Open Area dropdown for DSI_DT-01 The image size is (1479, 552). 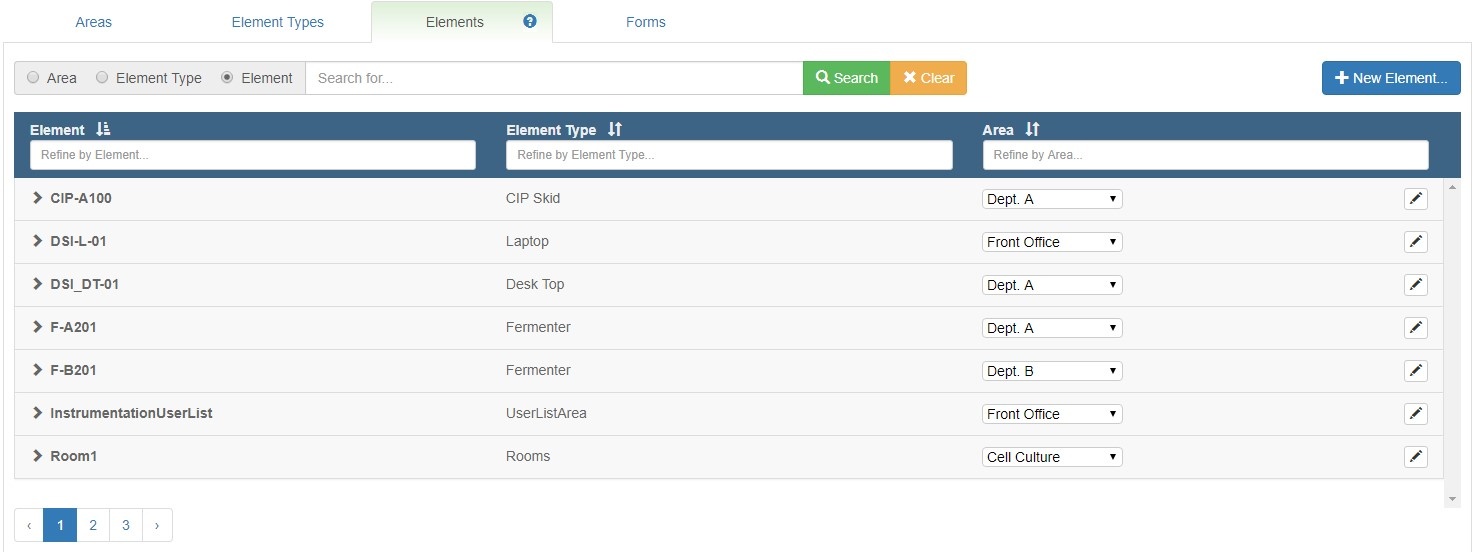(1052, 285)
